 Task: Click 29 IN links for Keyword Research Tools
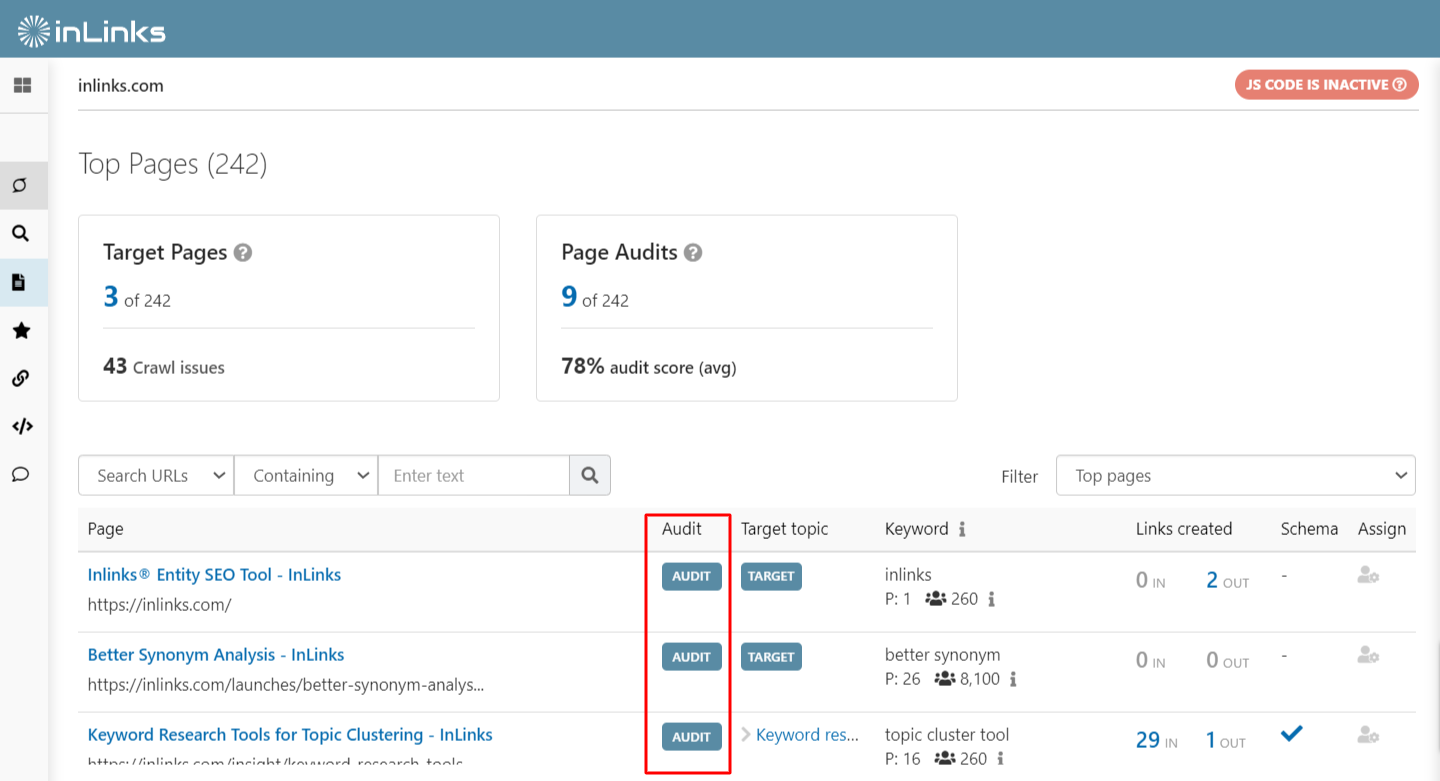[1157, 740]
